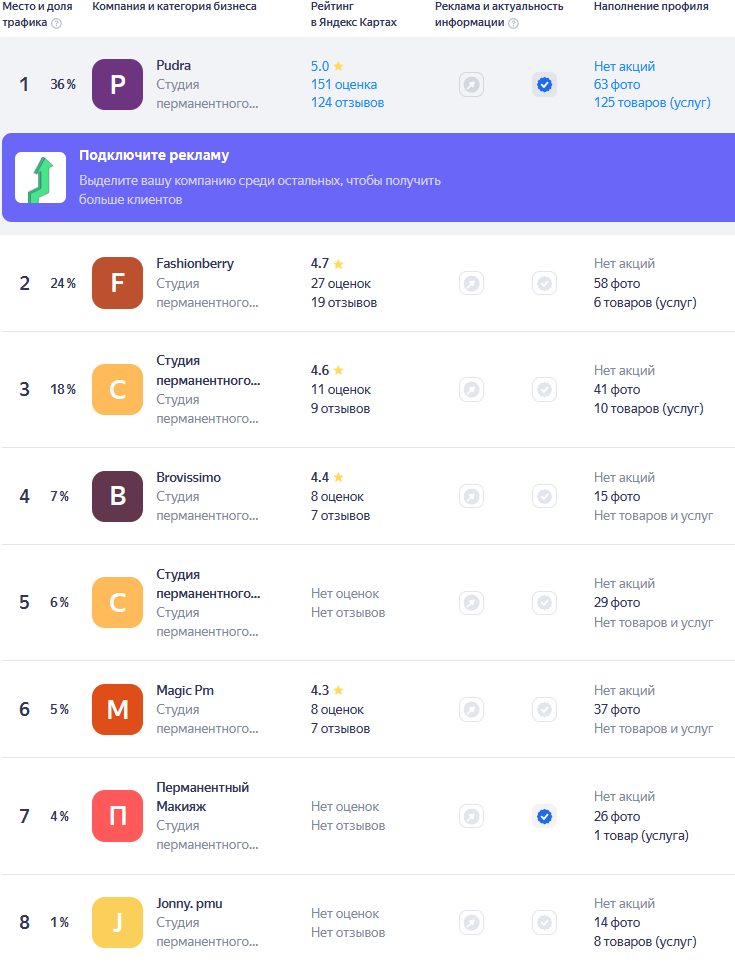Click the '41 фото' text
Viewport: 735px width, 965px height.
click(617, 390)
